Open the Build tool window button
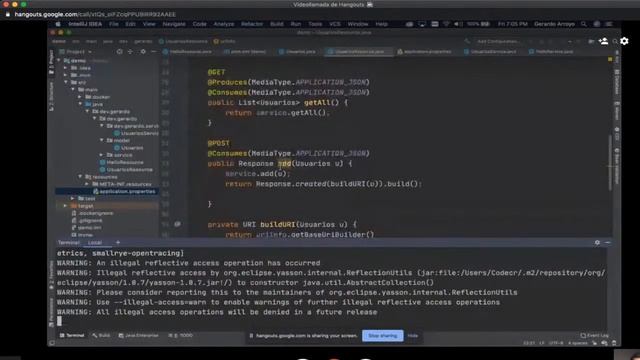 pos(101,336)
